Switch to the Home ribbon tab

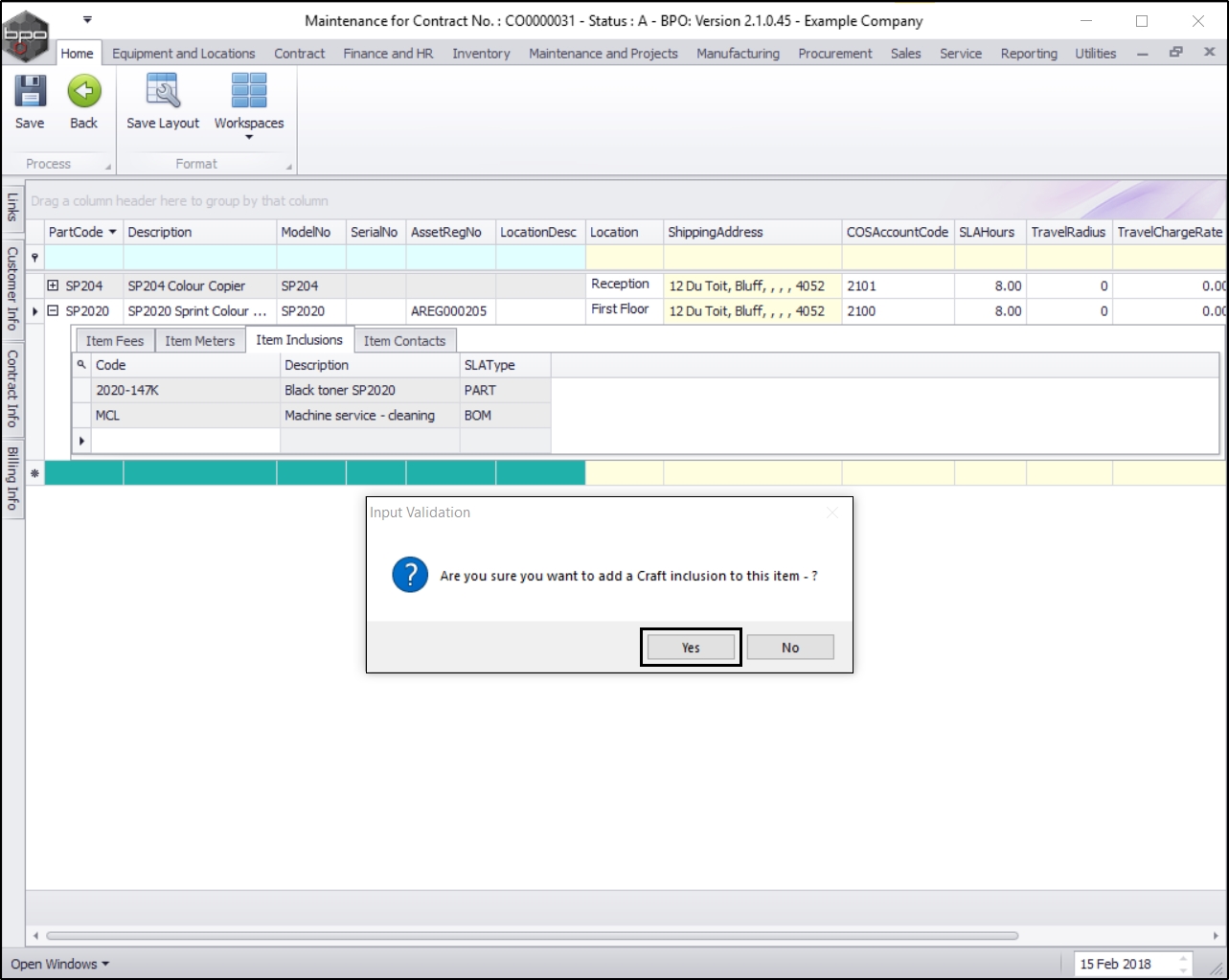pyautogui.click(x=77, y=54)
